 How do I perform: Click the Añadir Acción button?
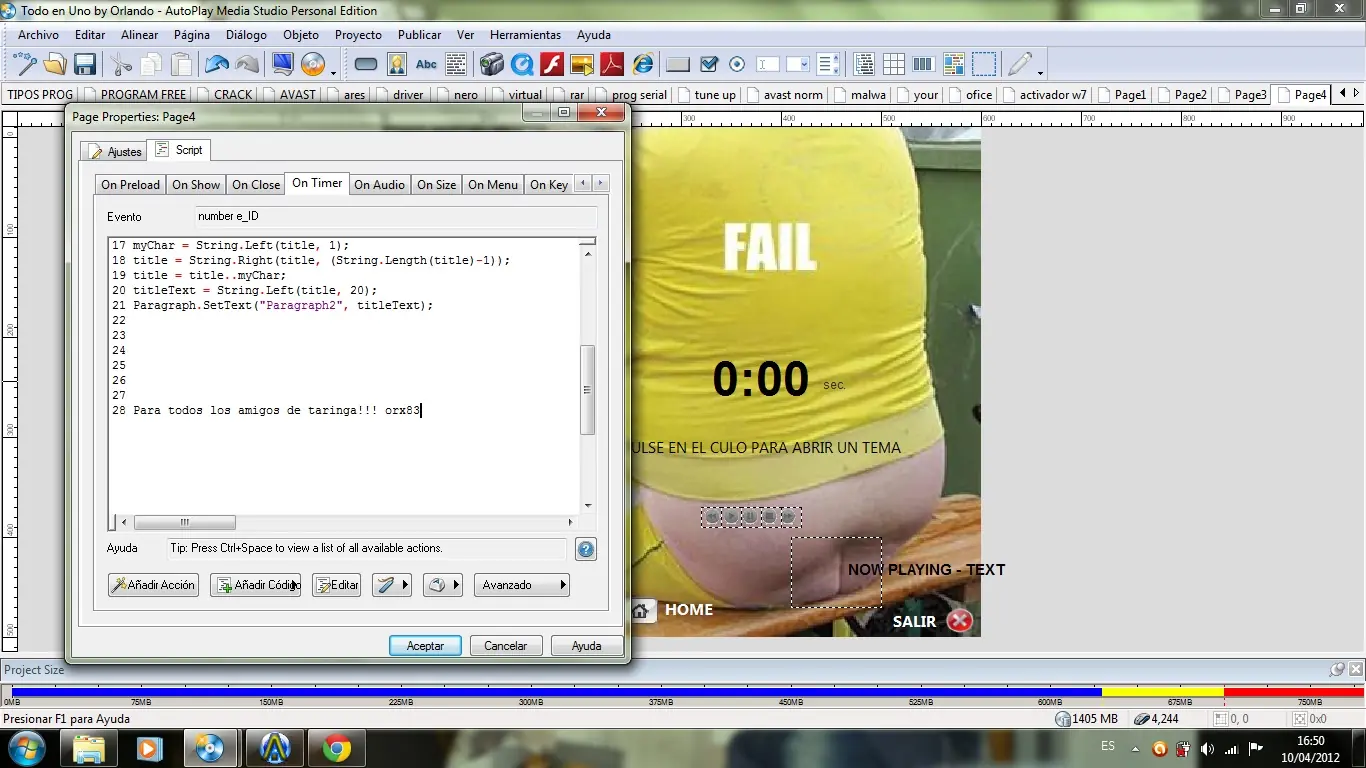pos(153,585)
